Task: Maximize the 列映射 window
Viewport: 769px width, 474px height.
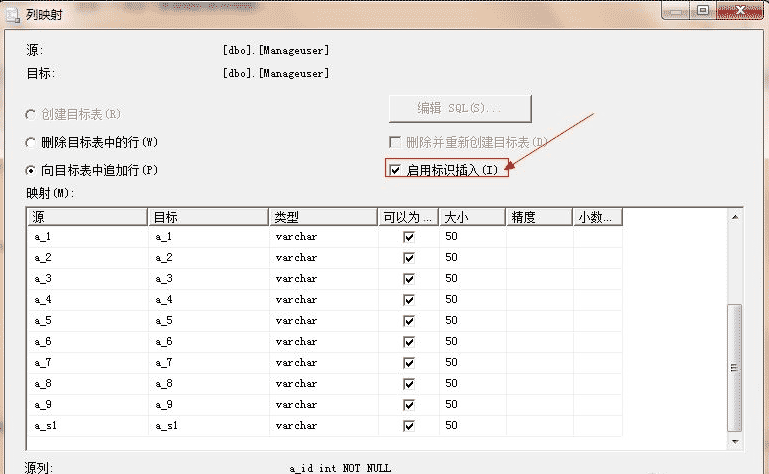Action: coord(703,10)
